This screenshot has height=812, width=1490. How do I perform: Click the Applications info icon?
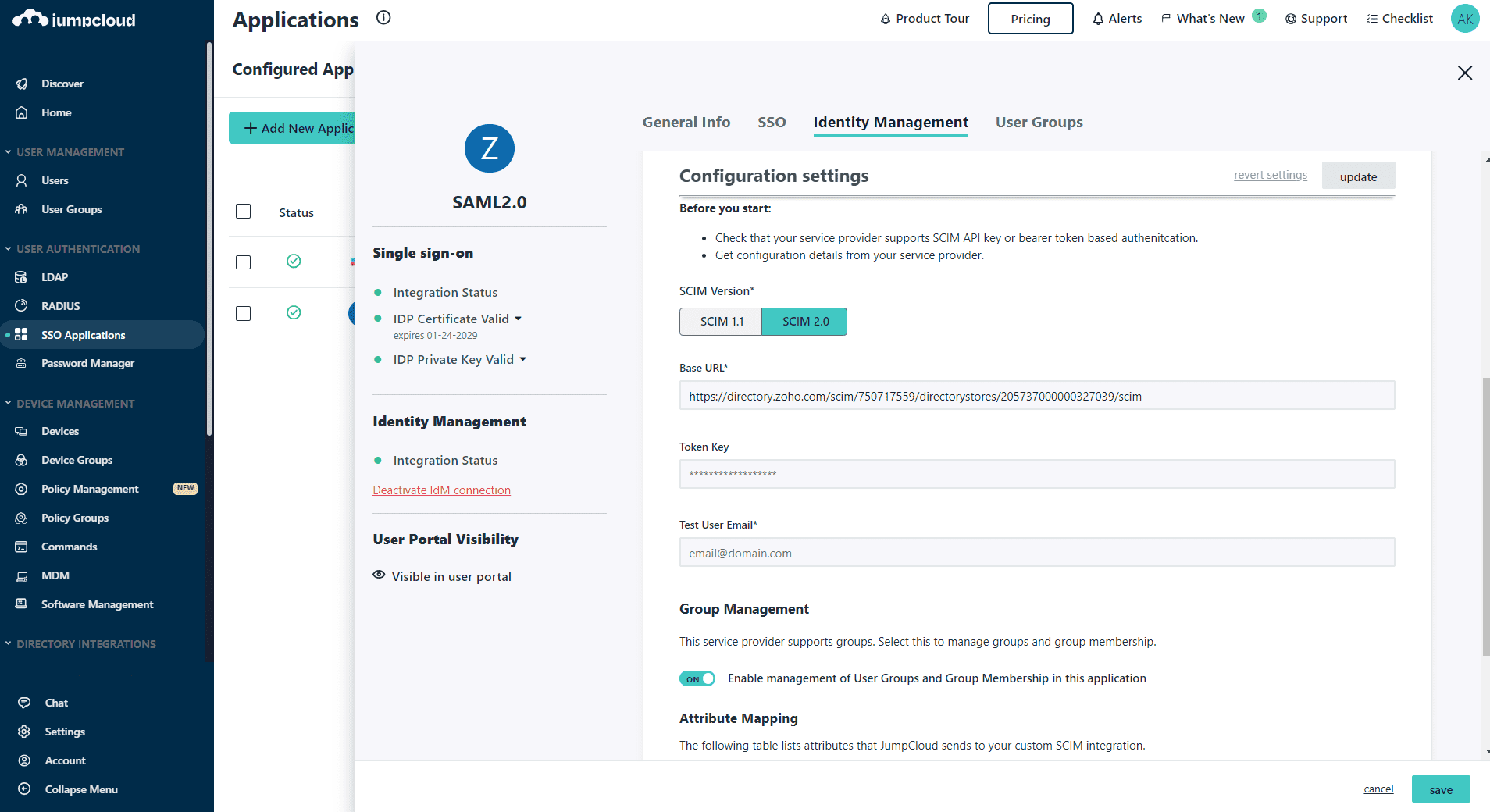(x=383, y=17)
